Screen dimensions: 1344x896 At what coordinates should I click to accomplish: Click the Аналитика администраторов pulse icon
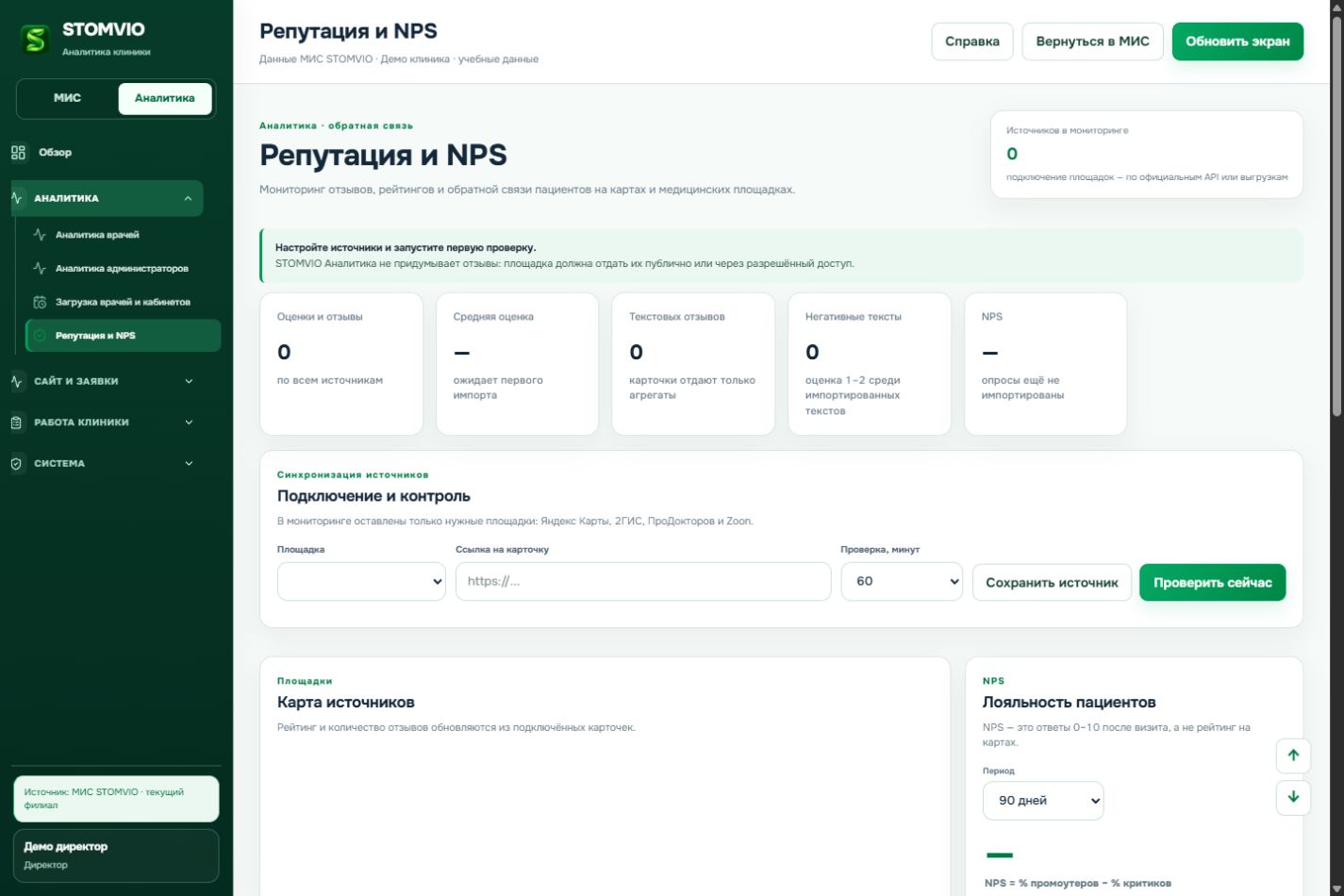(40, 269)
